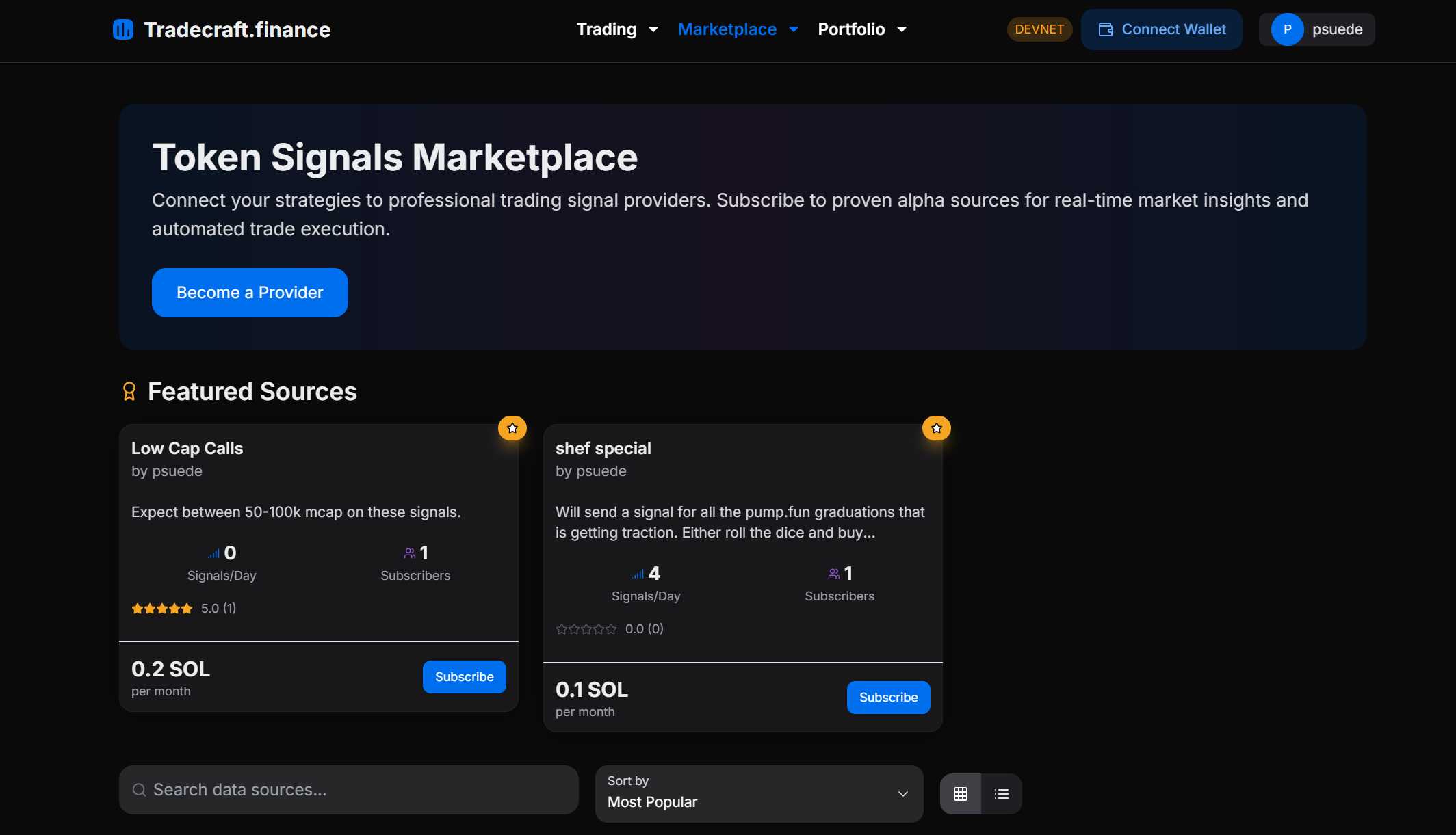Click the Featured Sources award ribbon icon
The height and width of the screenshot is (835, 1456).
[x=129, y=391]
